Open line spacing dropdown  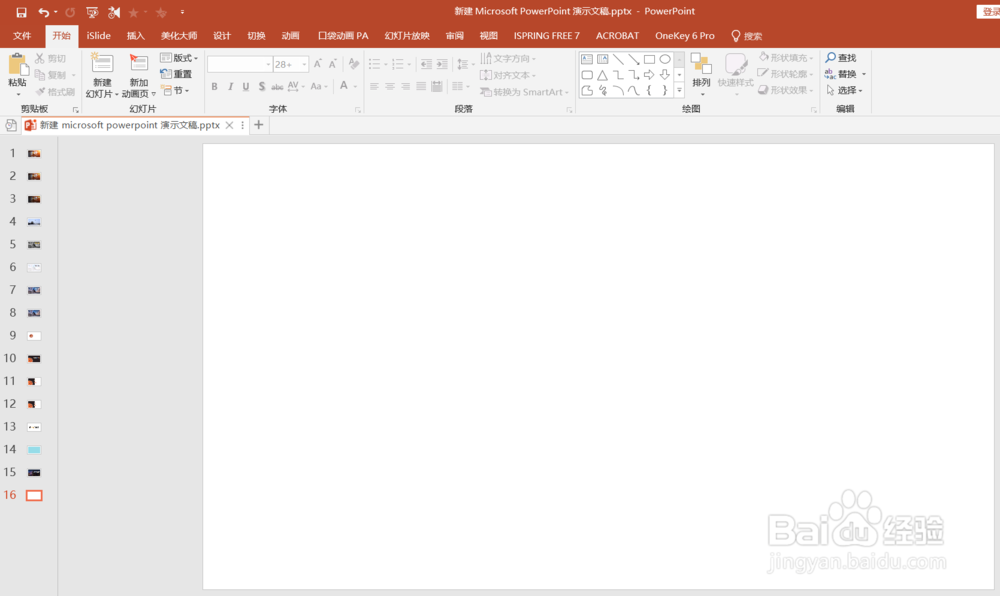click(466, 64)
